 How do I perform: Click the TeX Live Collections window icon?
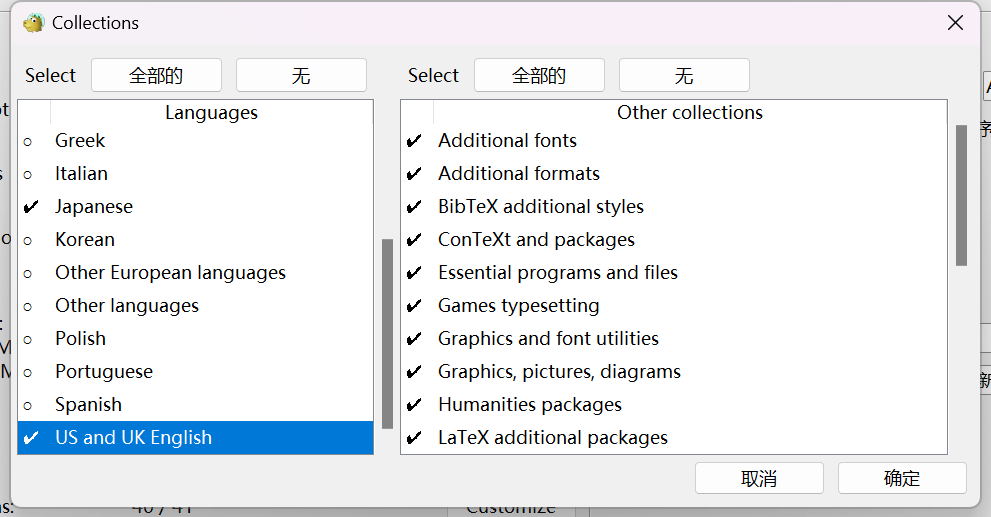[x=34, y=23]
